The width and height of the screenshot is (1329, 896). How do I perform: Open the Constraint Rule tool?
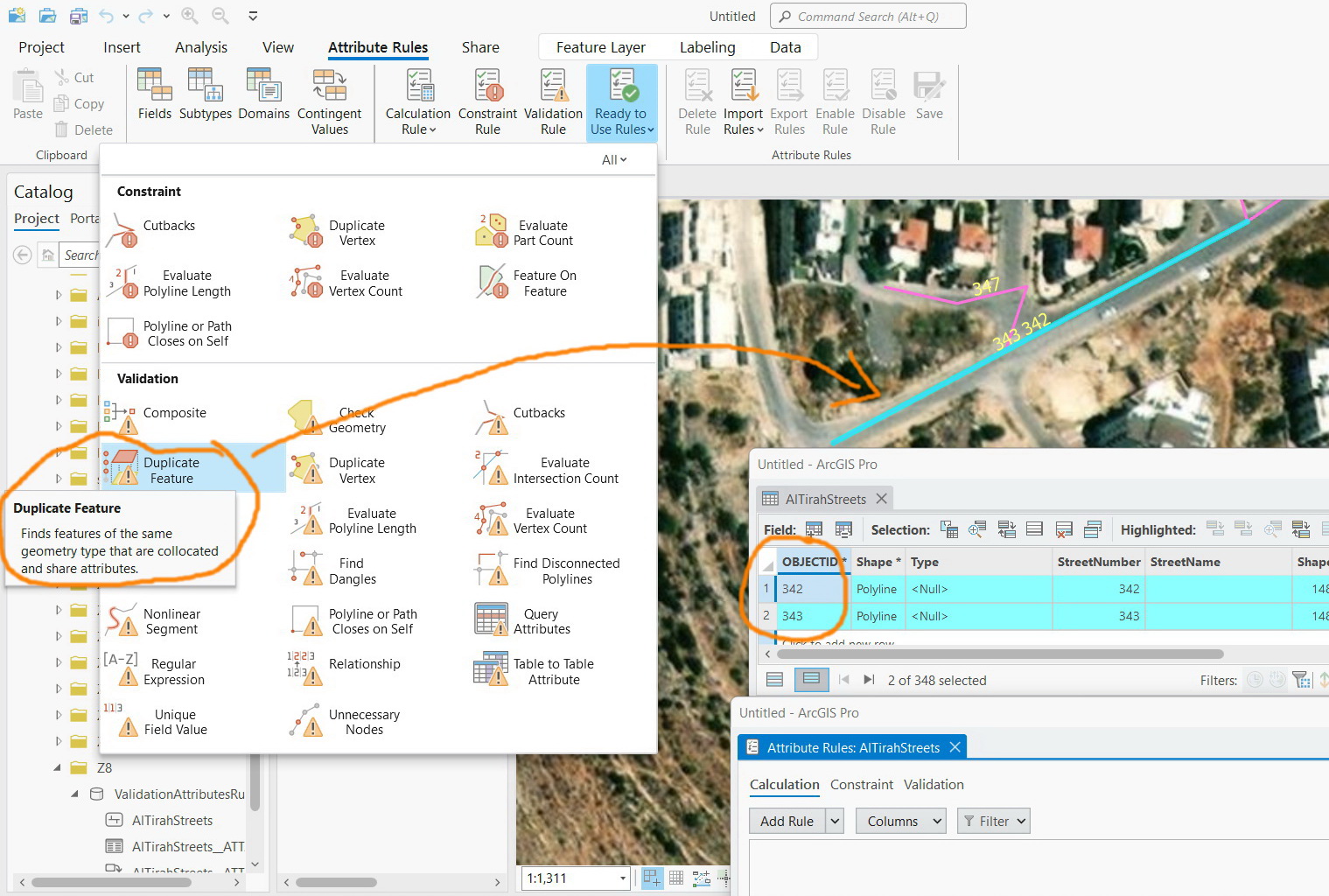pyautogui.click(x=487, y=101)
